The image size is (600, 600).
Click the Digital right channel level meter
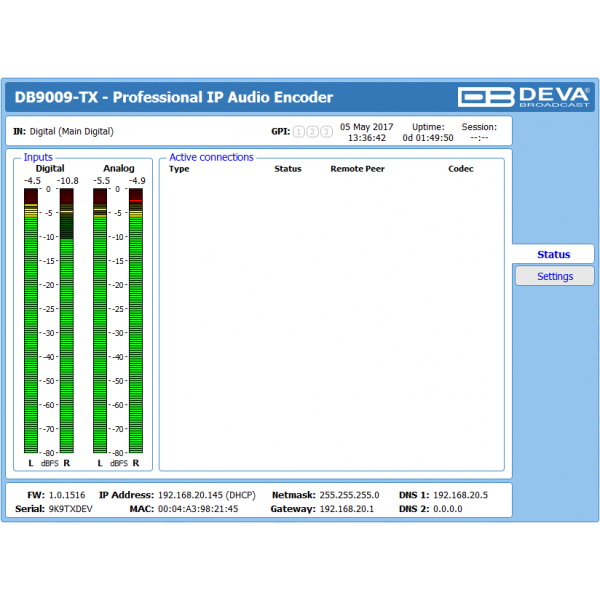(67, 320)
